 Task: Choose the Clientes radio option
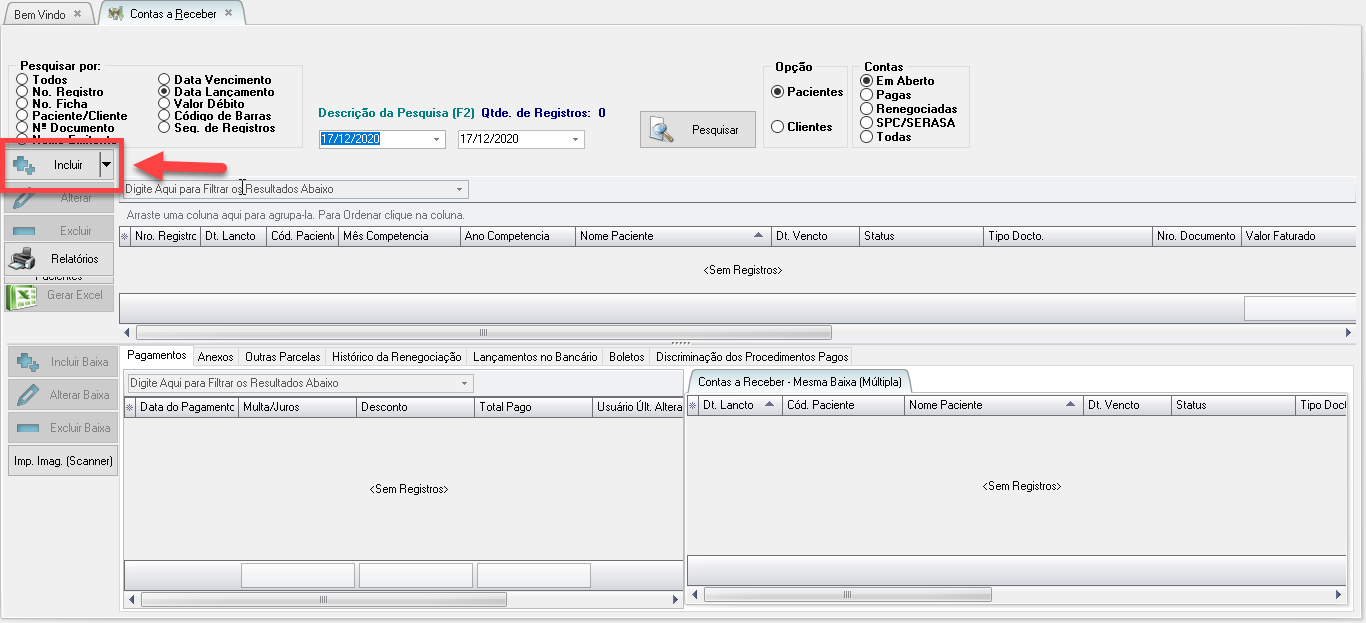777,127
